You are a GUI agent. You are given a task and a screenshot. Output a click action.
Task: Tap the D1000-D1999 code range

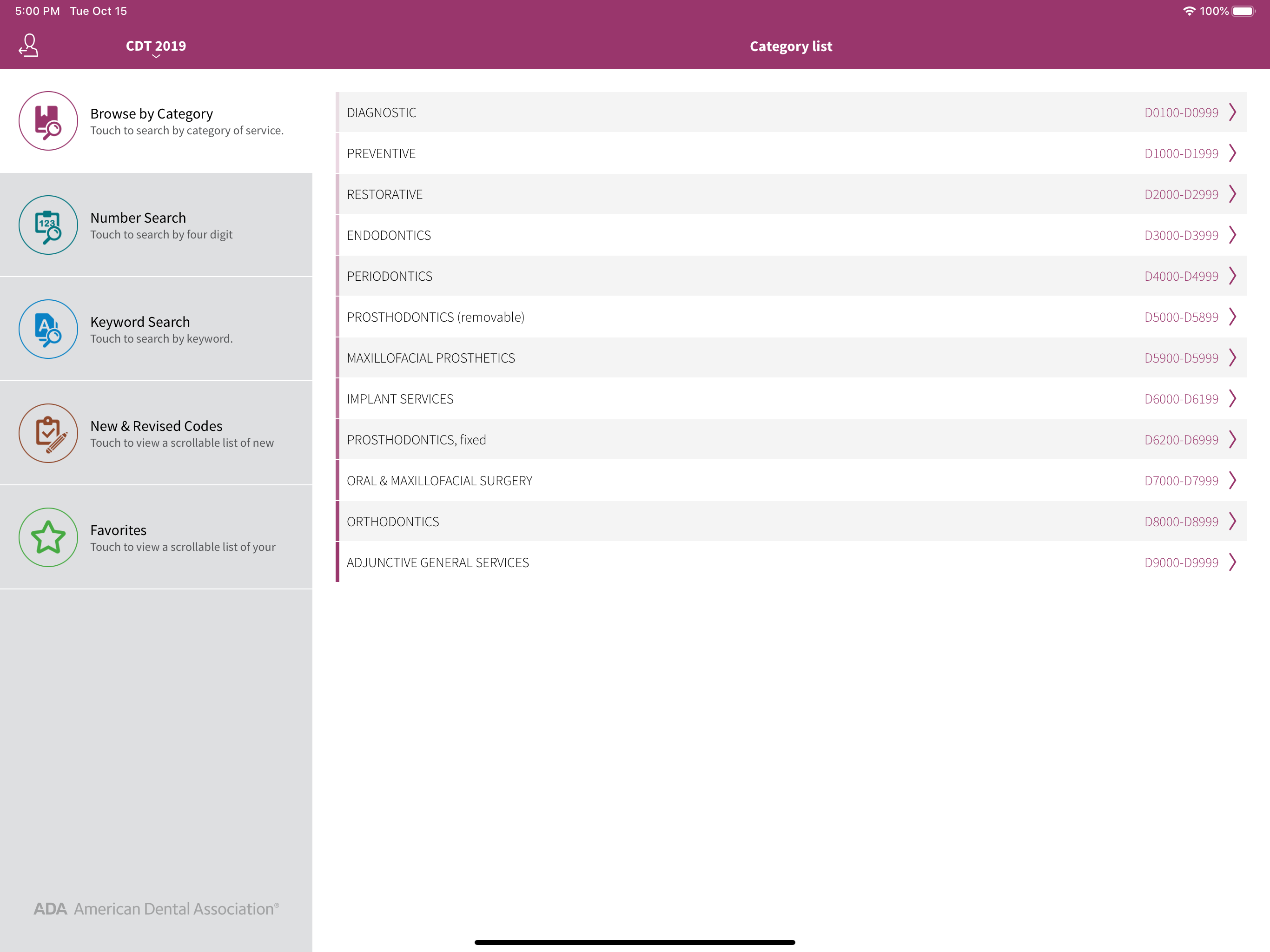tap(1181, 154)
